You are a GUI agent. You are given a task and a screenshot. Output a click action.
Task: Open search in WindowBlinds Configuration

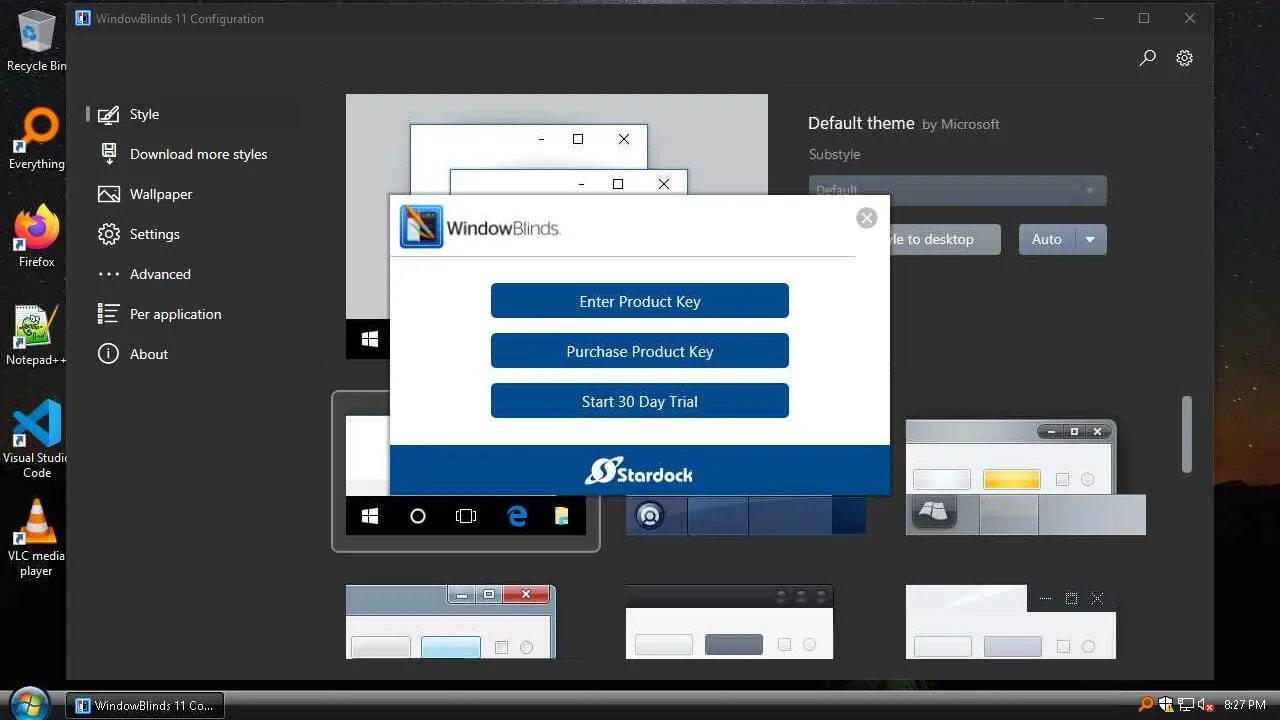coord(1148,58)
